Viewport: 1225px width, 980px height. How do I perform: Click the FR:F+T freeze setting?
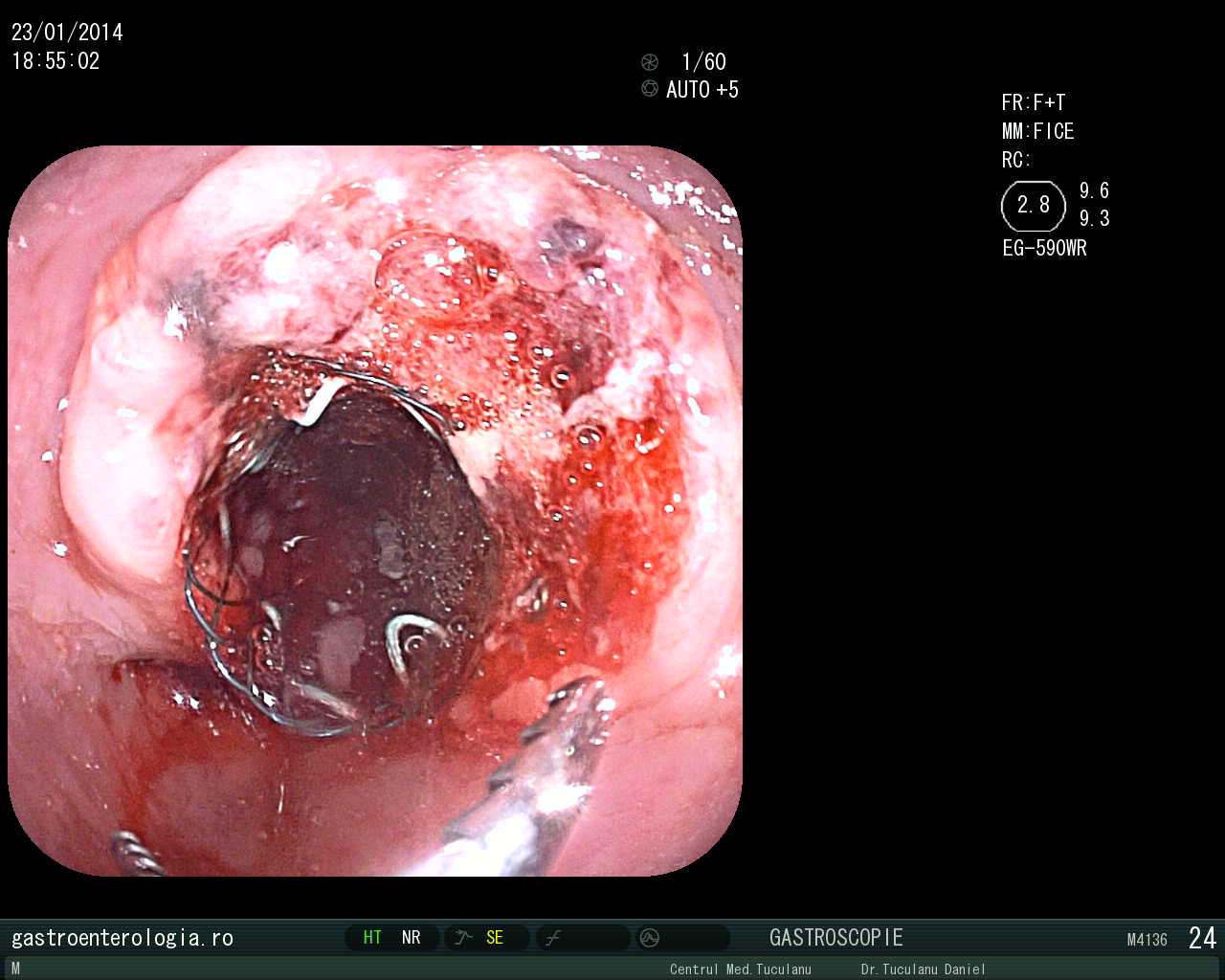click(x=1034, y=102)
